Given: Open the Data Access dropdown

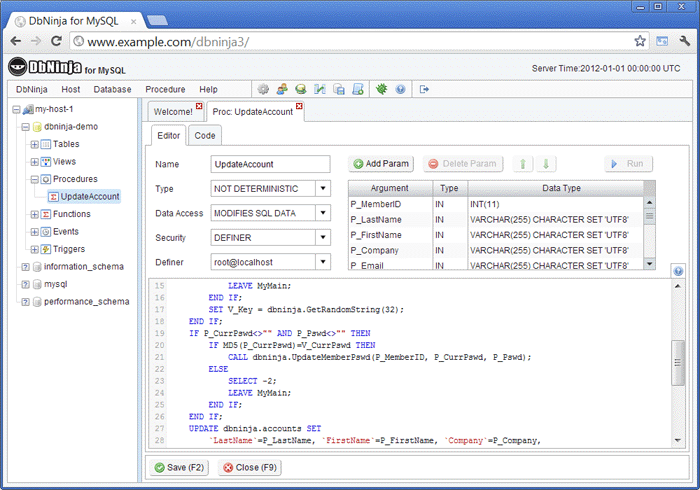Looking at the screenshot, I should 322,213.
